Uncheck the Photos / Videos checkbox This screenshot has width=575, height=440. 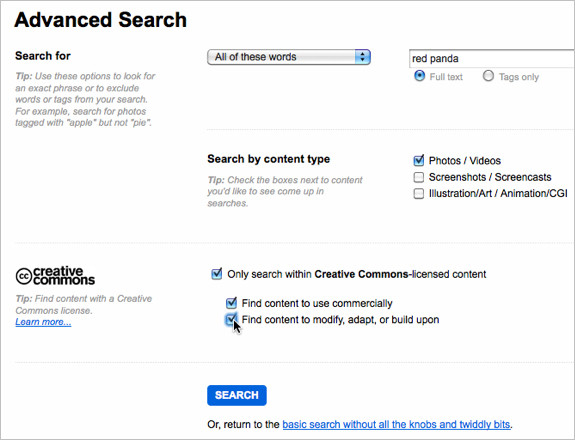tap(418, 160)
